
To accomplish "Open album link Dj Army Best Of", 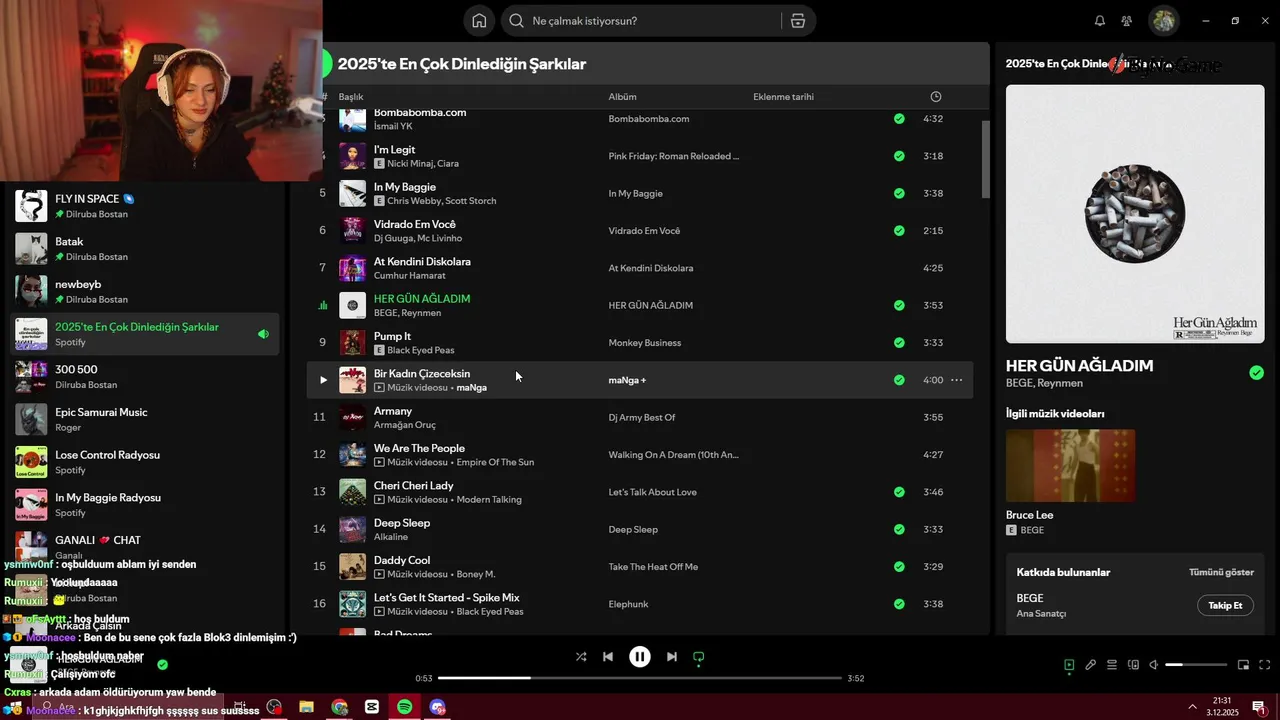I will pyautogui.click(x=642, y=417).
